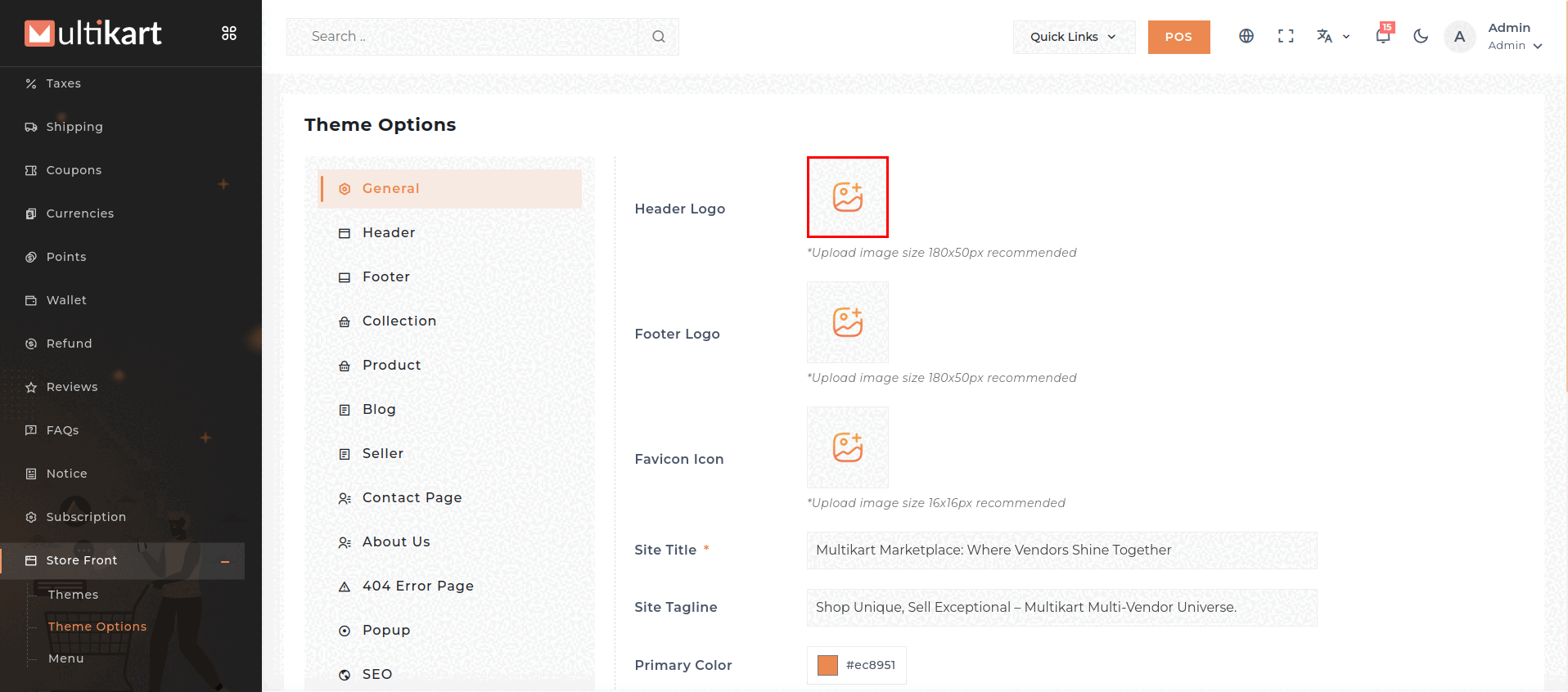Open Coupons in the sidebar

pyautogui.click(x=74, y=170)
